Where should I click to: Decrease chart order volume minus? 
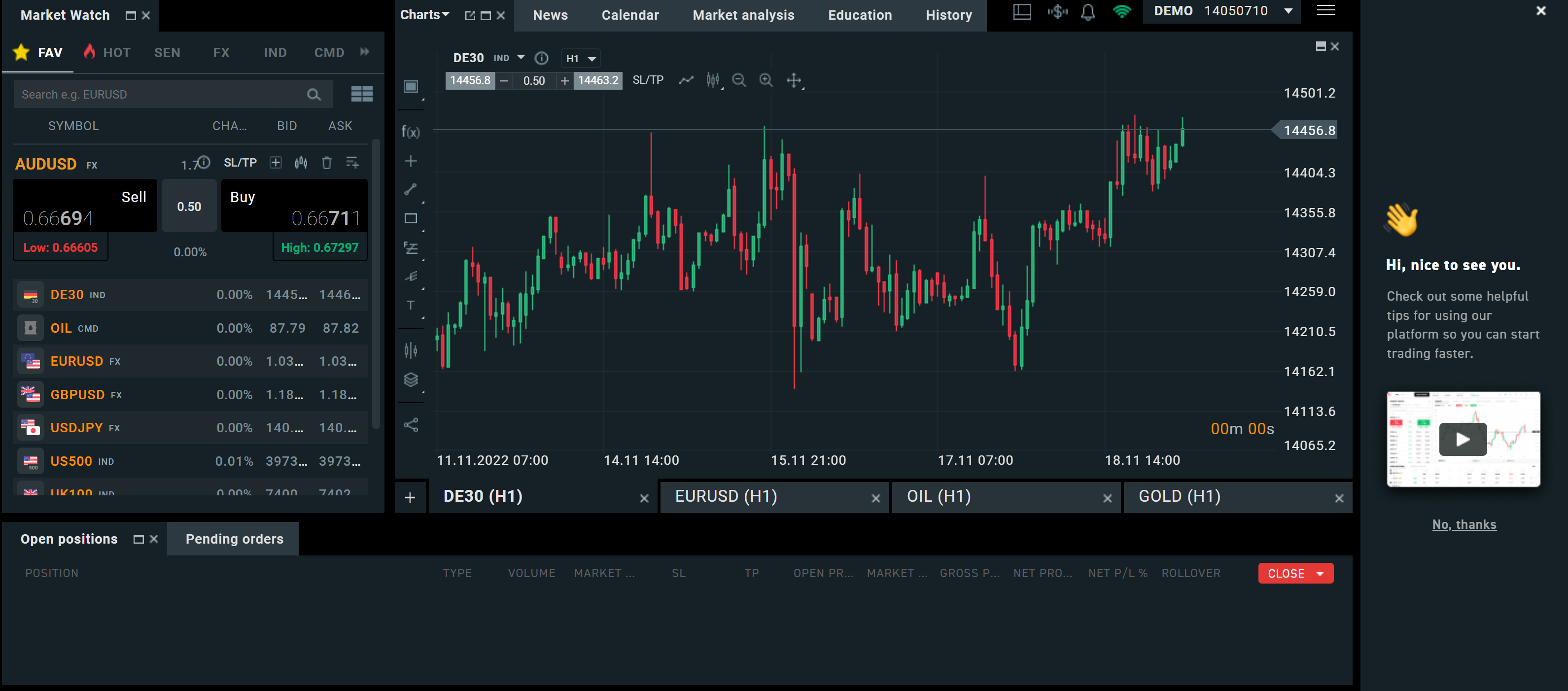click(x=503, y=80)
